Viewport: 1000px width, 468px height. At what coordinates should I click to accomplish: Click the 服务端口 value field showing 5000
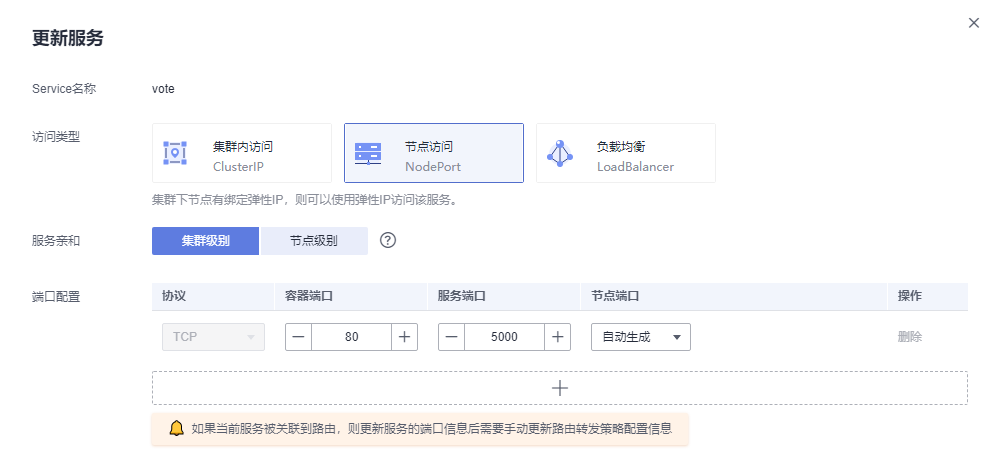click(504, 337)
